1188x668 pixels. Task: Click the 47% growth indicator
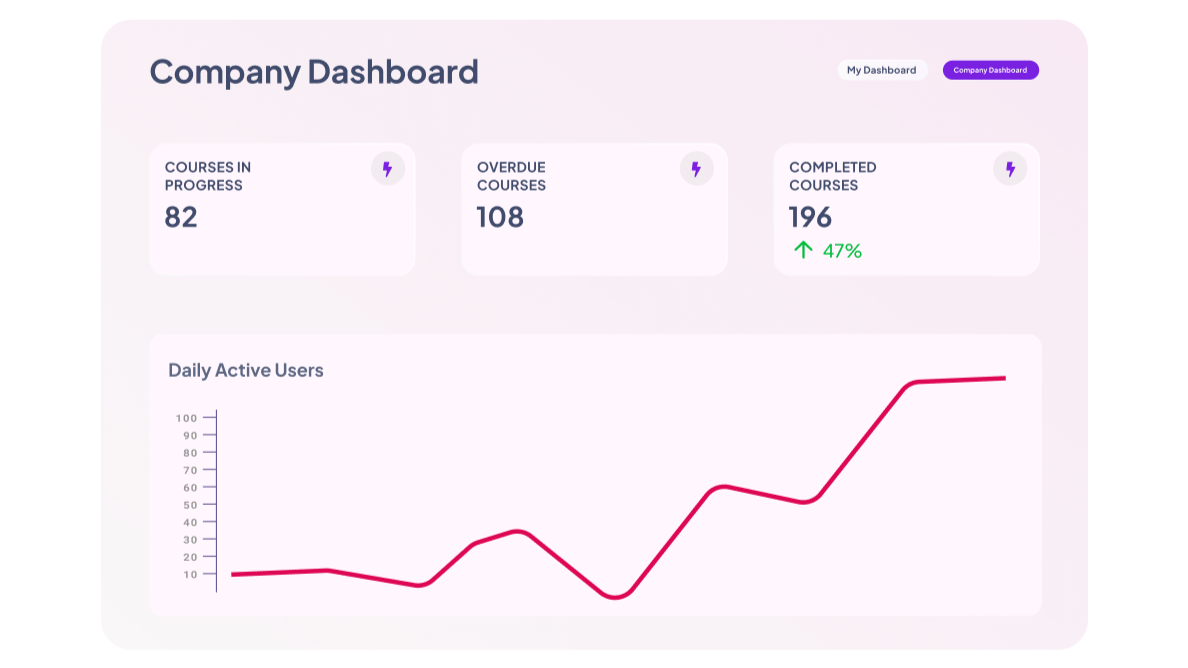coord(842,251)
